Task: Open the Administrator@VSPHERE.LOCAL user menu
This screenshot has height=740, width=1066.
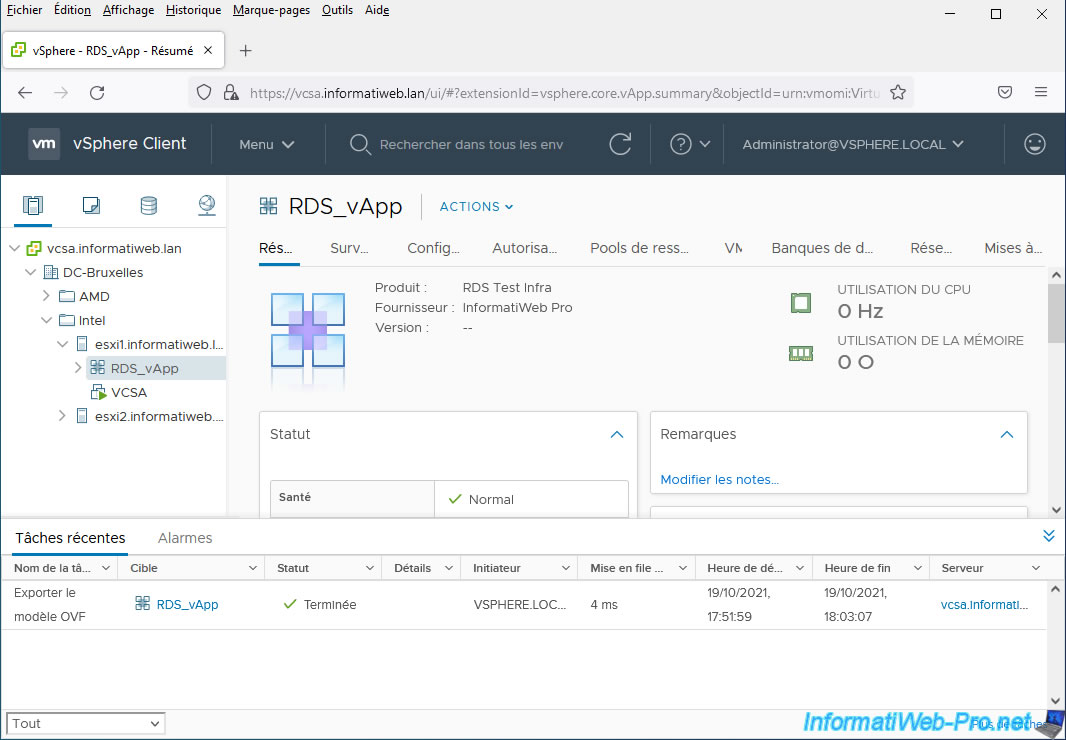Action: (x=853, y=144)
